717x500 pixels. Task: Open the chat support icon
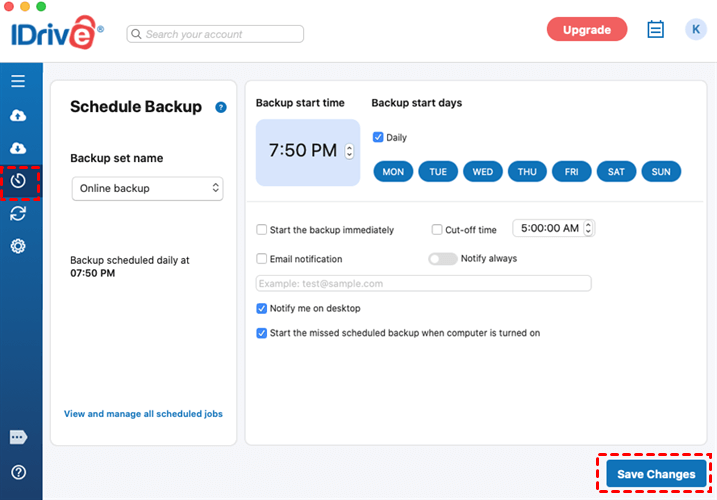point(18,437)
